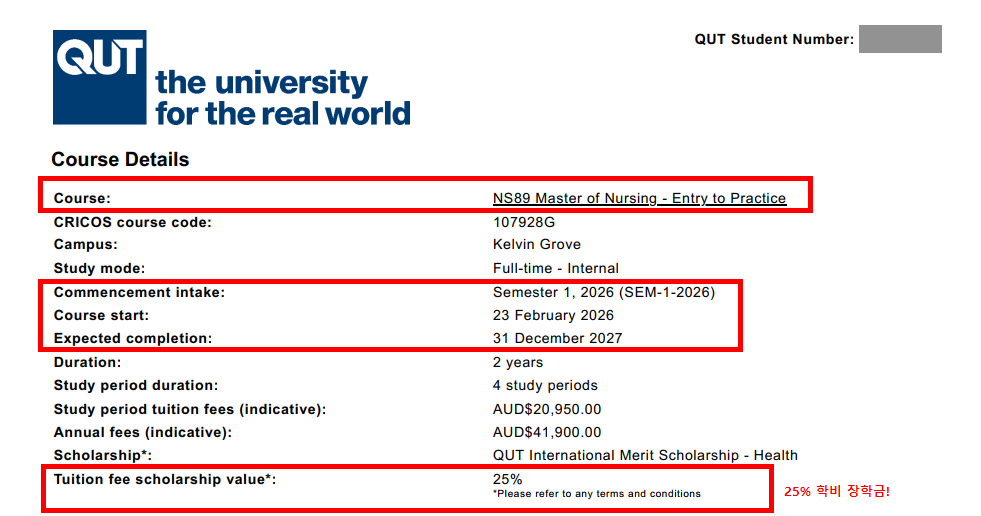Click the red Korean scholarship annotation

point(836,492)
